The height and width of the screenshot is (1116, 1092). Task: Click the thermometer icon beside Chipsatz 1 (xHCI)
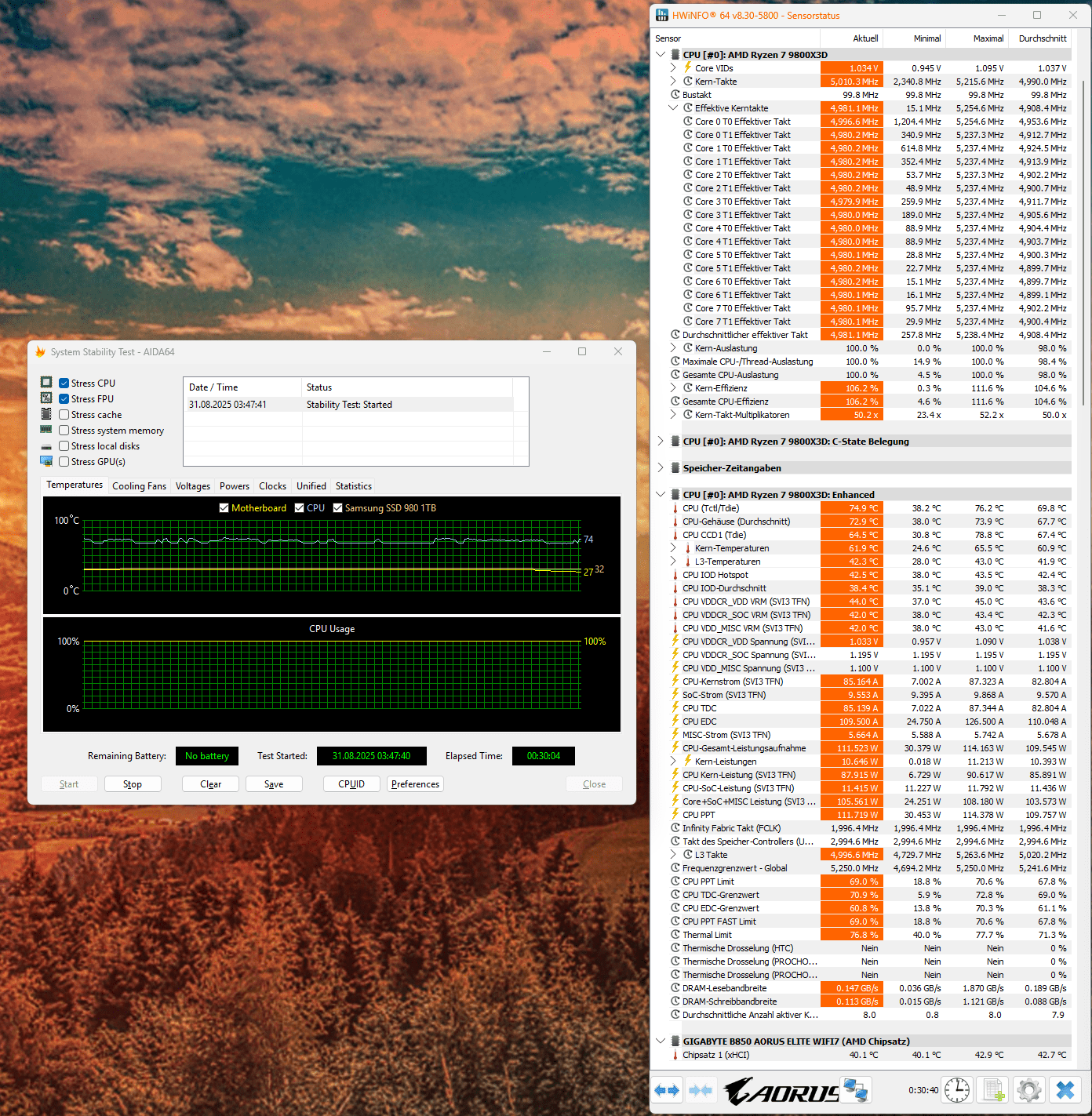(675, 1055)
